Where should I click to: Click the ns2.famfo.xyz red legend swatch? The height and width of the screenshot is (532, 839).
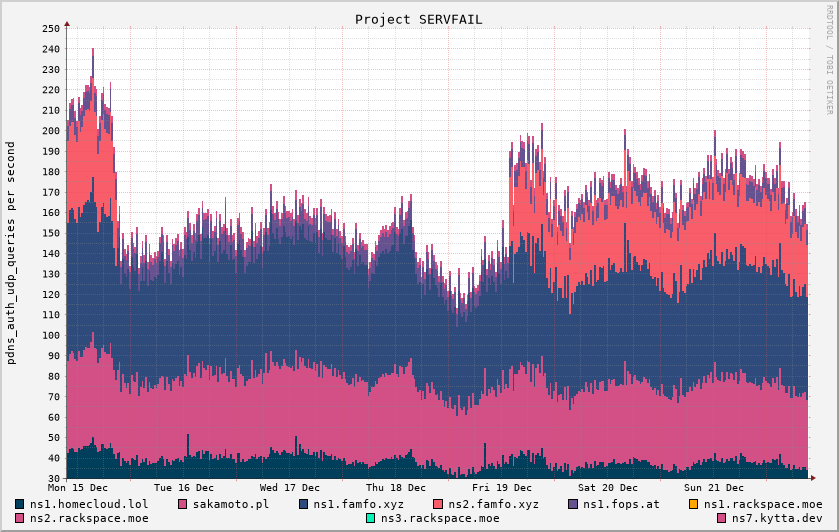pos(438,504)
